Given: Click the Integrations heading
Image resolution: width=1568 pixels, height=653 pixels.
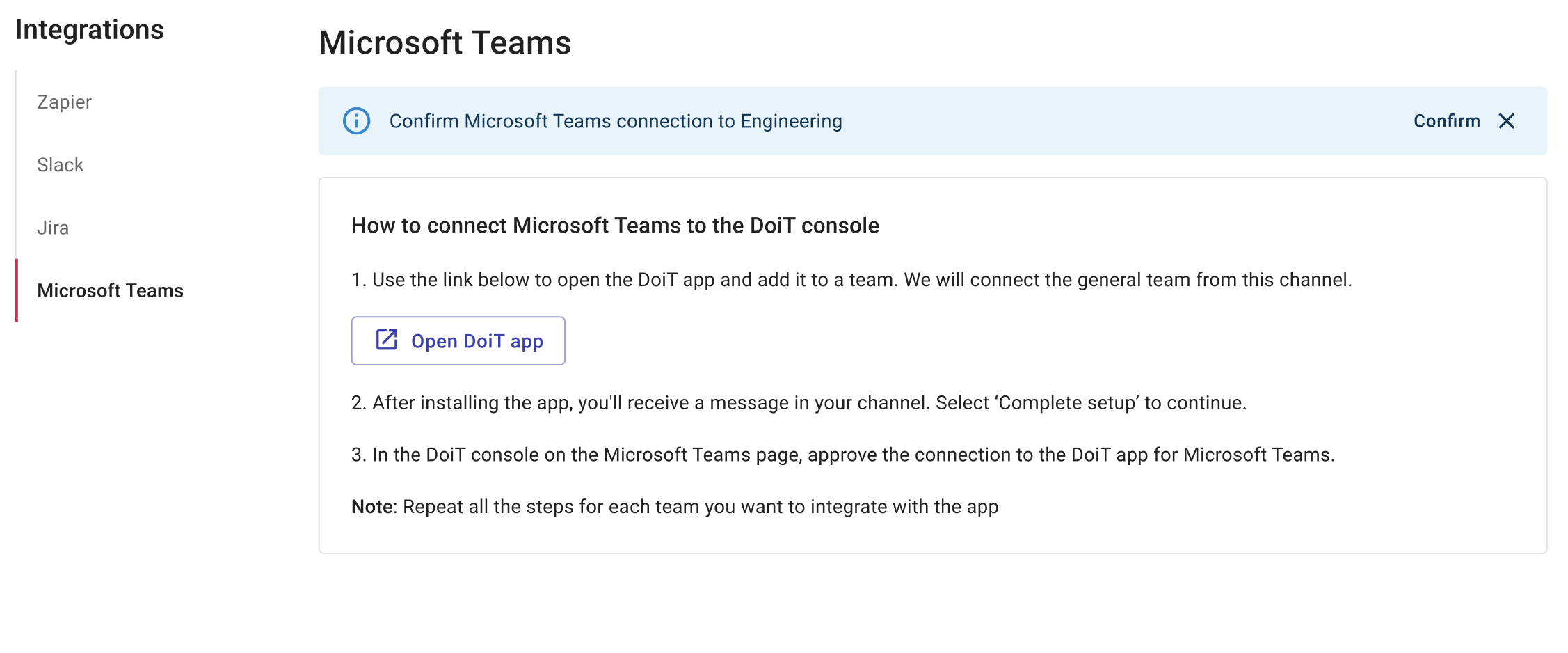Looking at the screenshot, I should click(90, 29).
